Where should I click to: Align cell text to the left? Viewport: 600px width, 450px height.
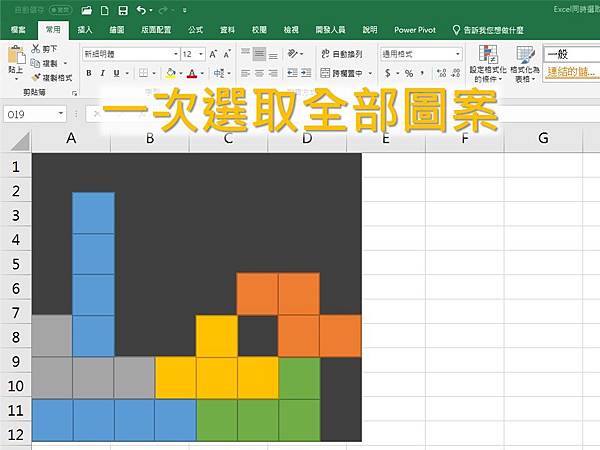pyautogui.click(x=245, y=73)
